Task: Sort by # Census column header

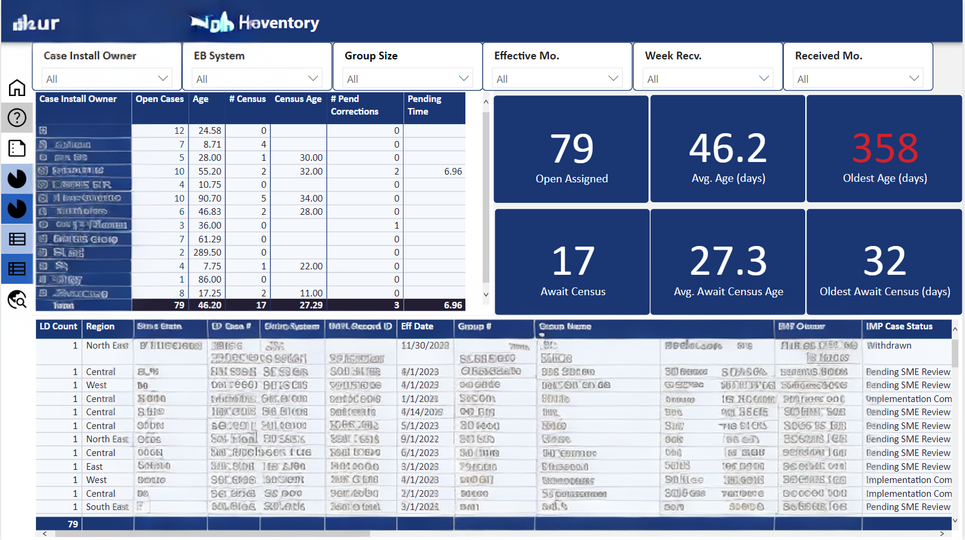Action: click(247, 99)
